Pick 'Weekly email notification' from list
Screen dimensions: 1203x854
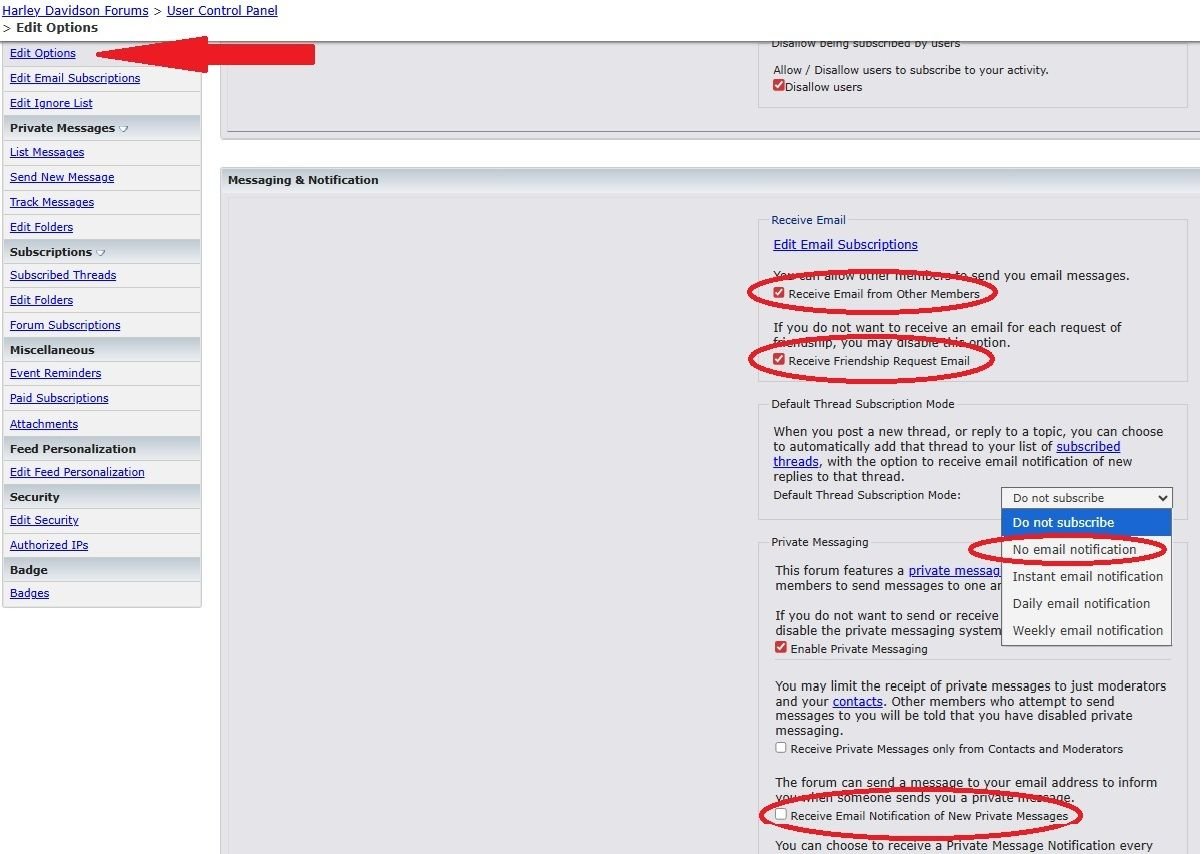[1087, 631]
